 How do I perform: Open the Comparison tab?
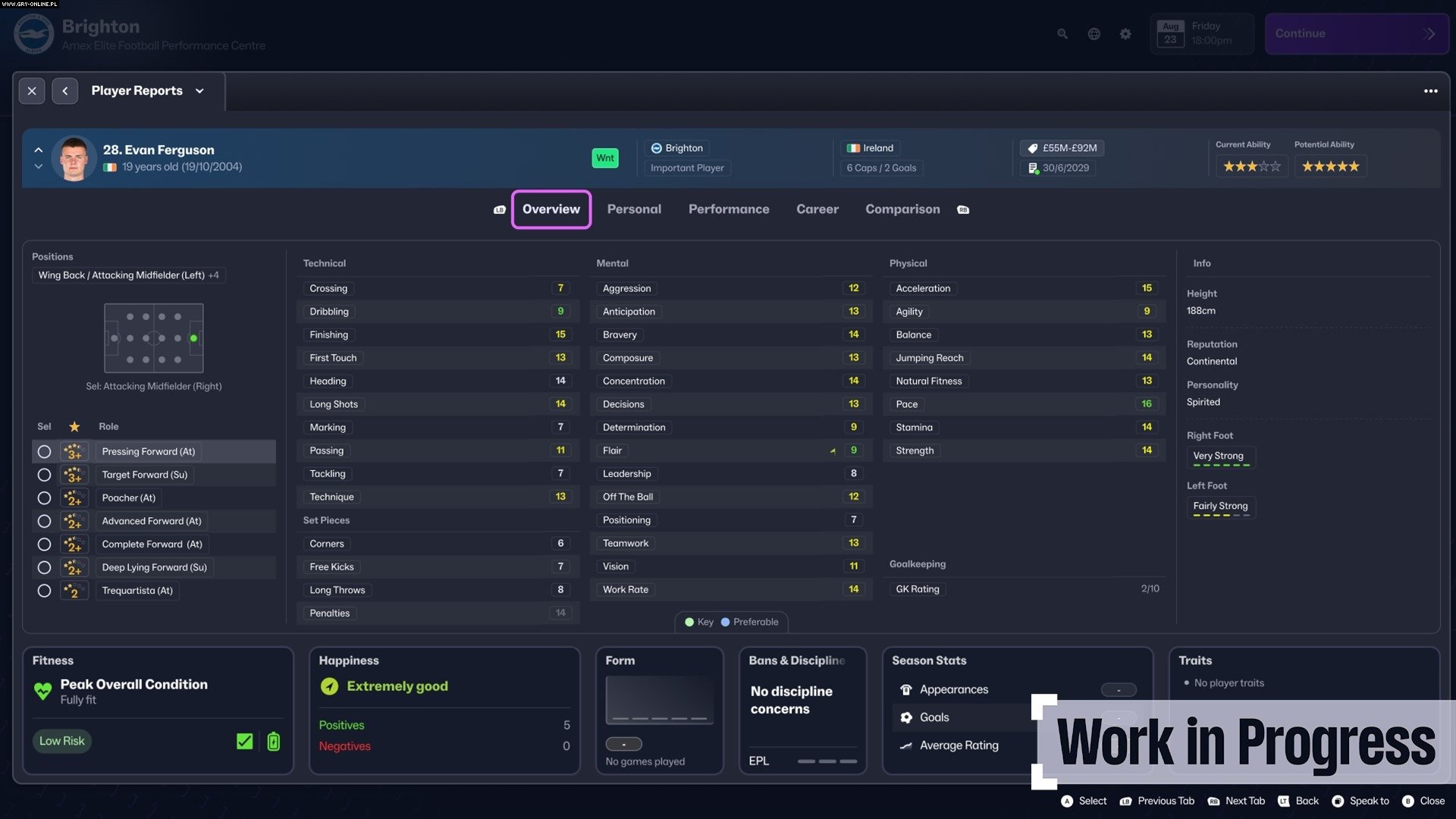[x=902, y=209]
